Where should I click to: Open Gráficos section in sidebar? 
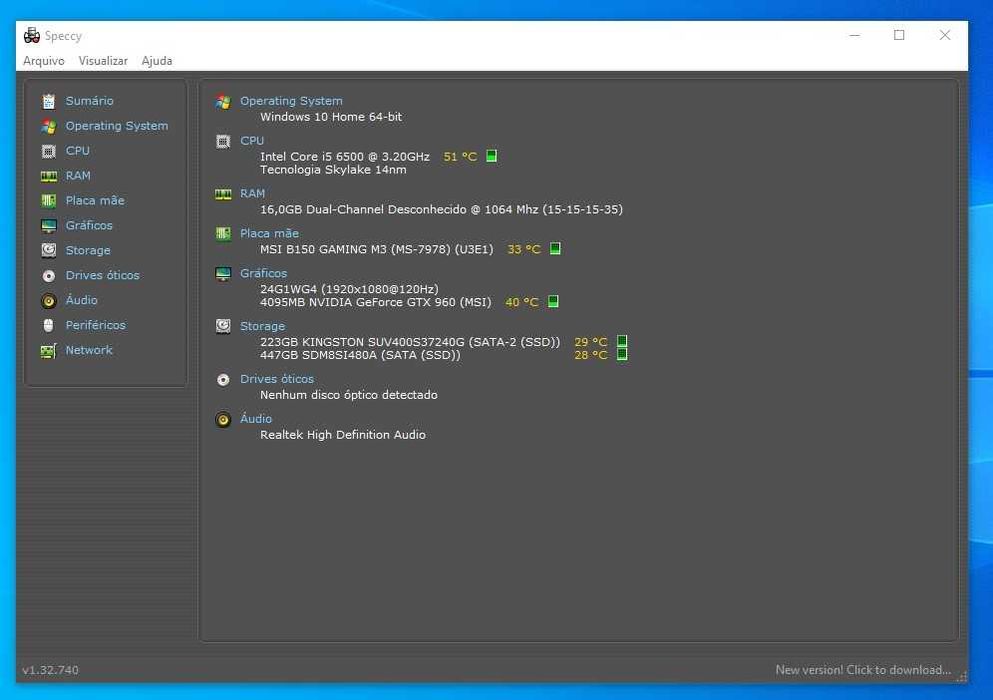(x=89, y=225)
